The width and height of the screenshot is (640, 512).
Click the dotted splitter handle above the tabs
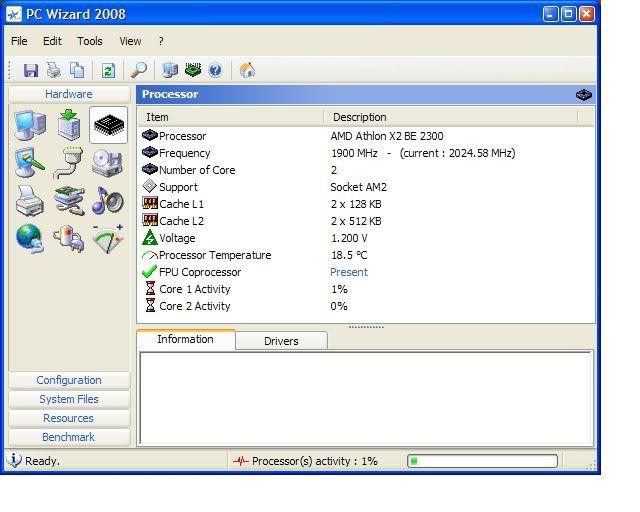pos(366,327)
